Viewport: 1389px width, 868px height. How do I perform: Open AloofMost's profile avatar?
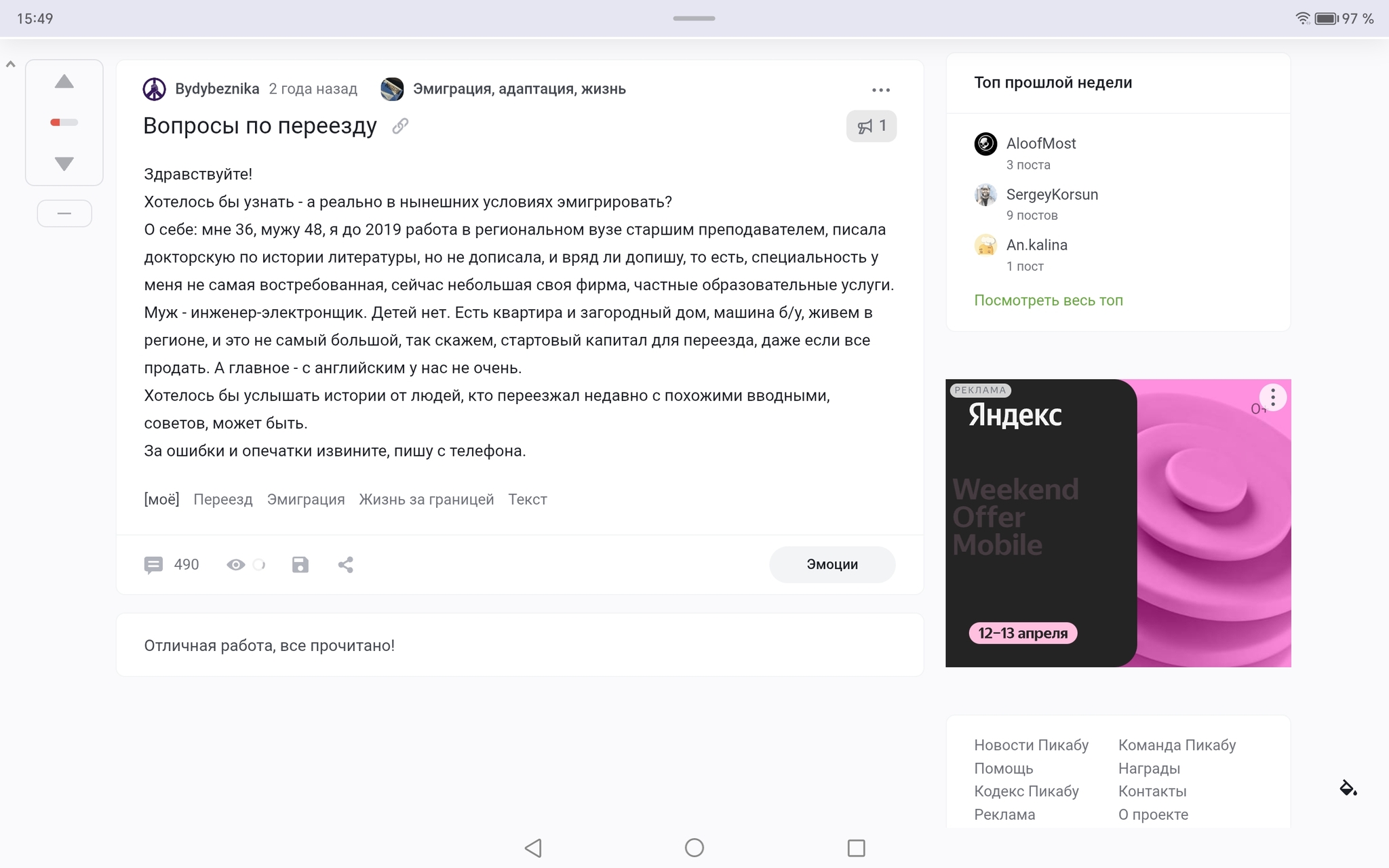985,144
